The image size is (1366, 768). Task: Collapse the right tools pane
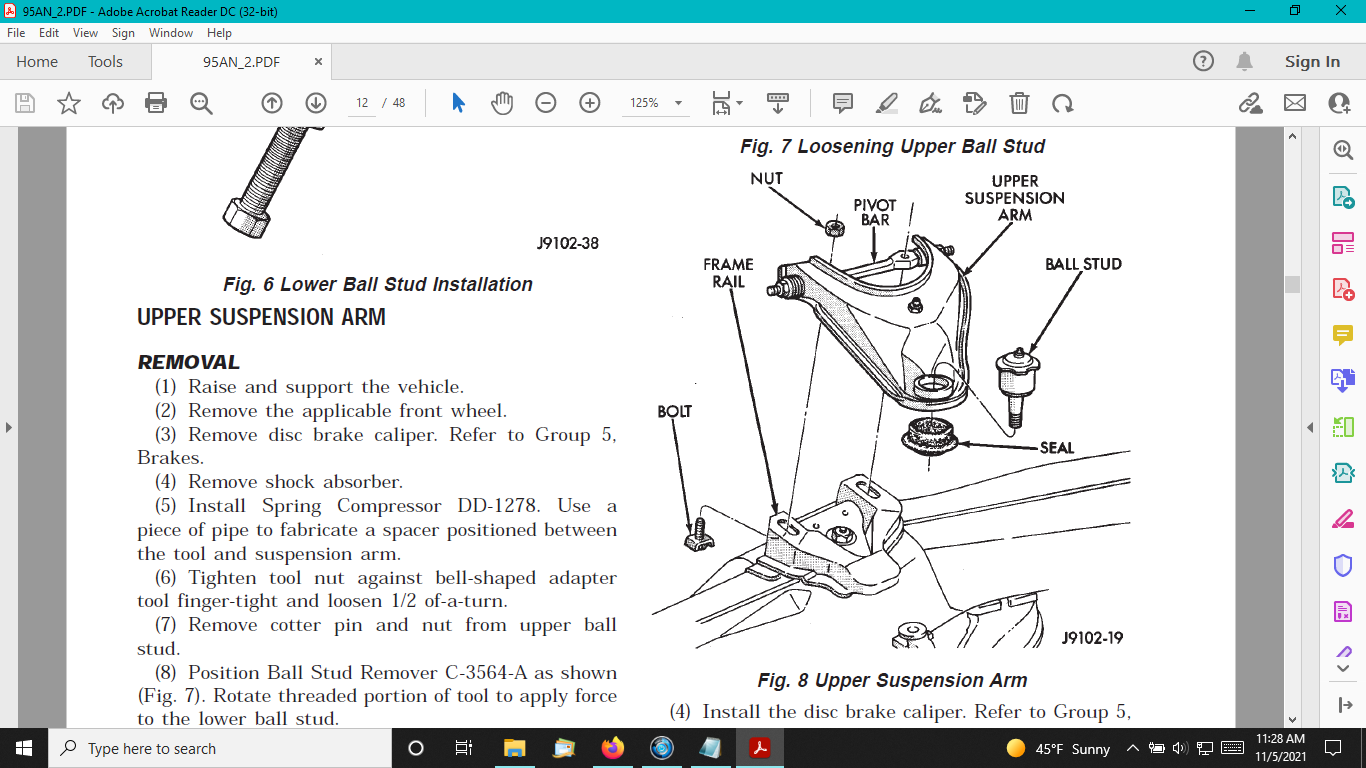(1310, 427)
